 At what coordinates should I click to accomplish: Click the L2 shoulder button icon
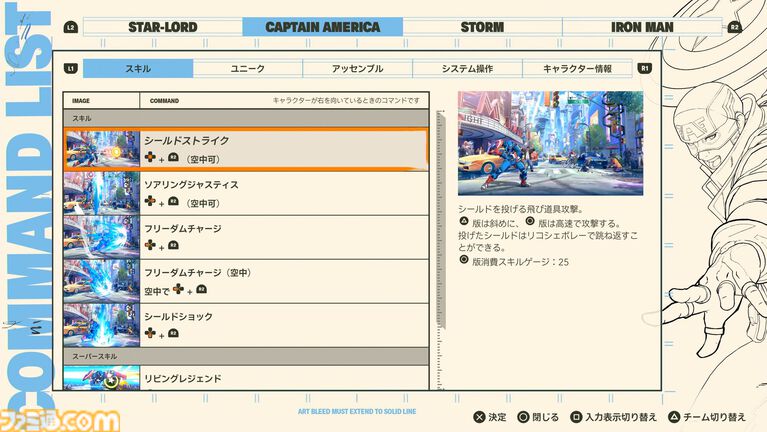coord(71,27)
